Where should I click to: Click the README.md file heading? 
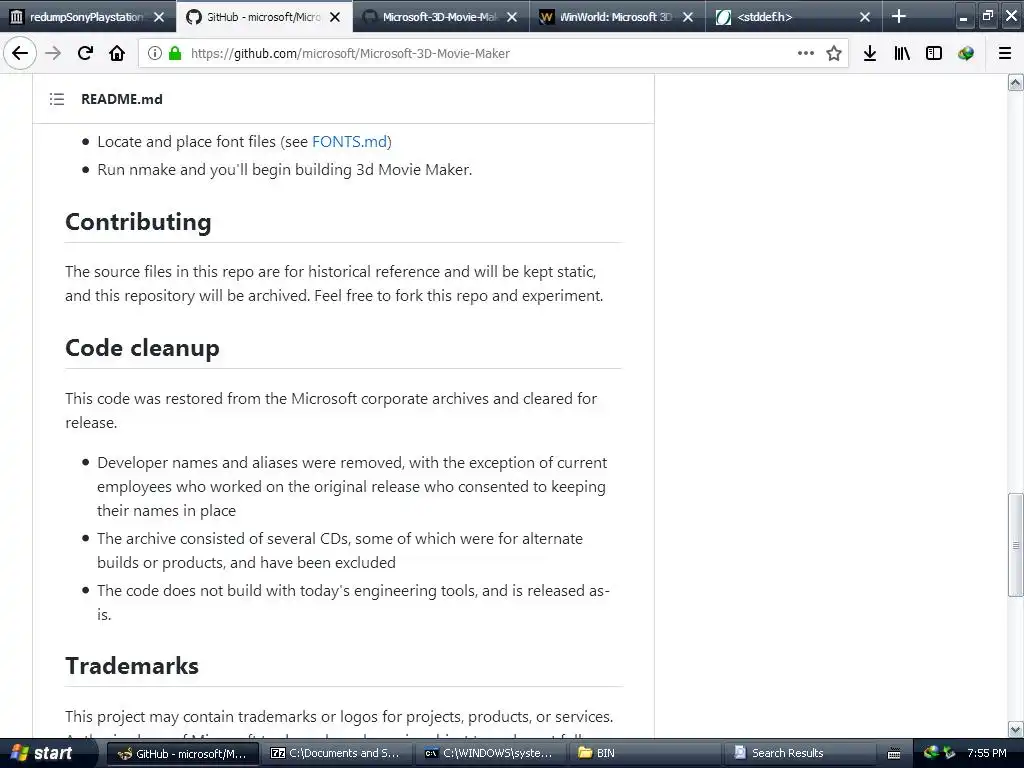(121, 99)
